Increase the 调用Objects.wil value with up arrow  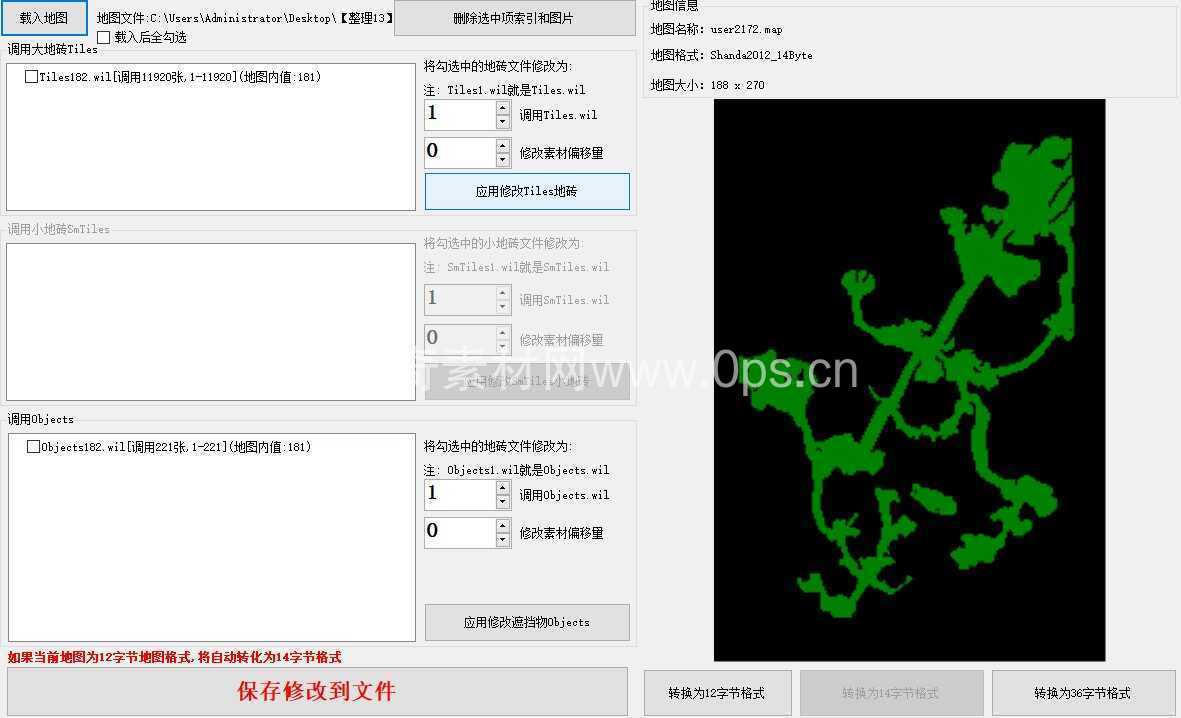point(503,488)
